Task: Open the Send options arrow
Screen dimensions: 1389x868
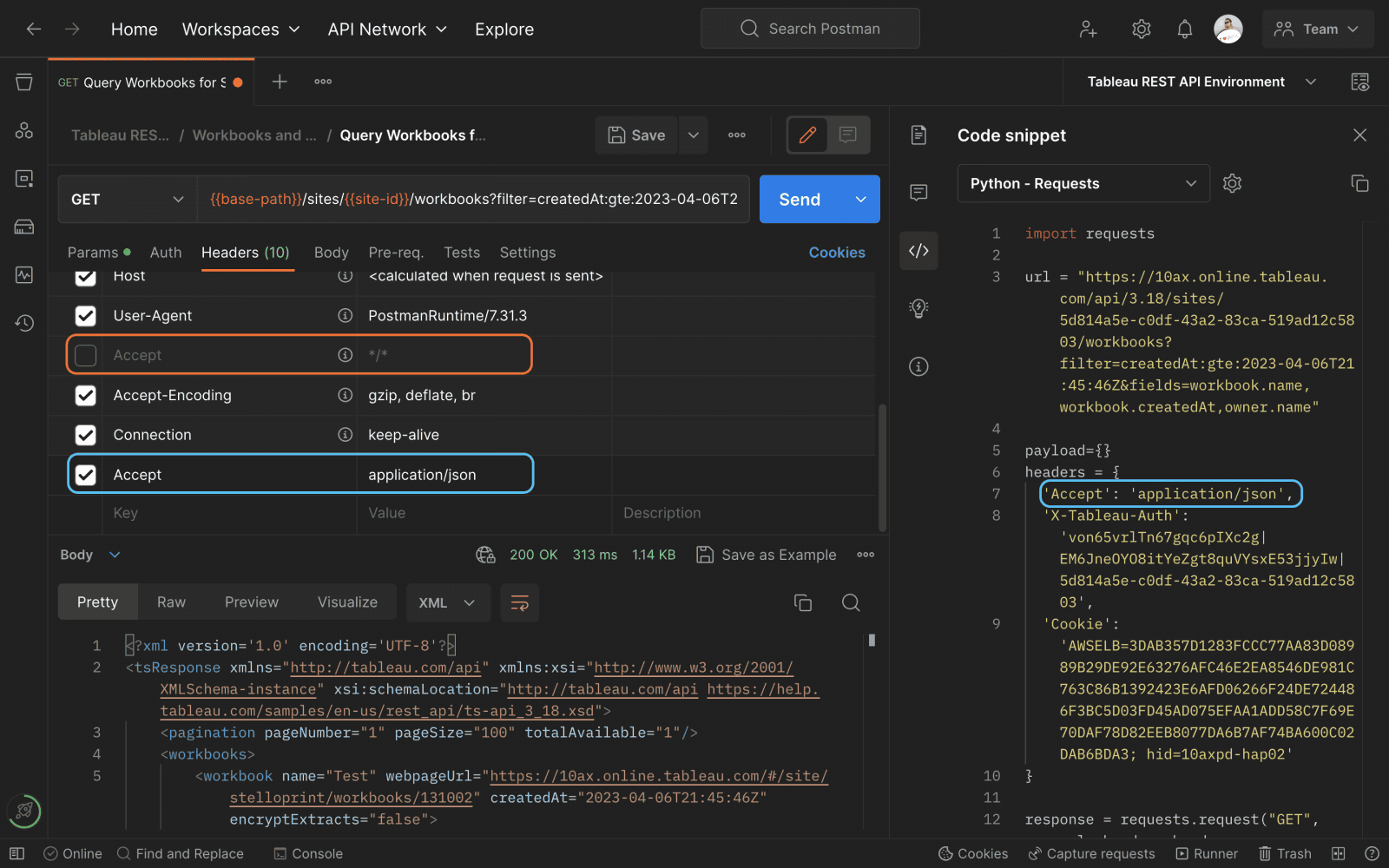Action: [860, 199]
